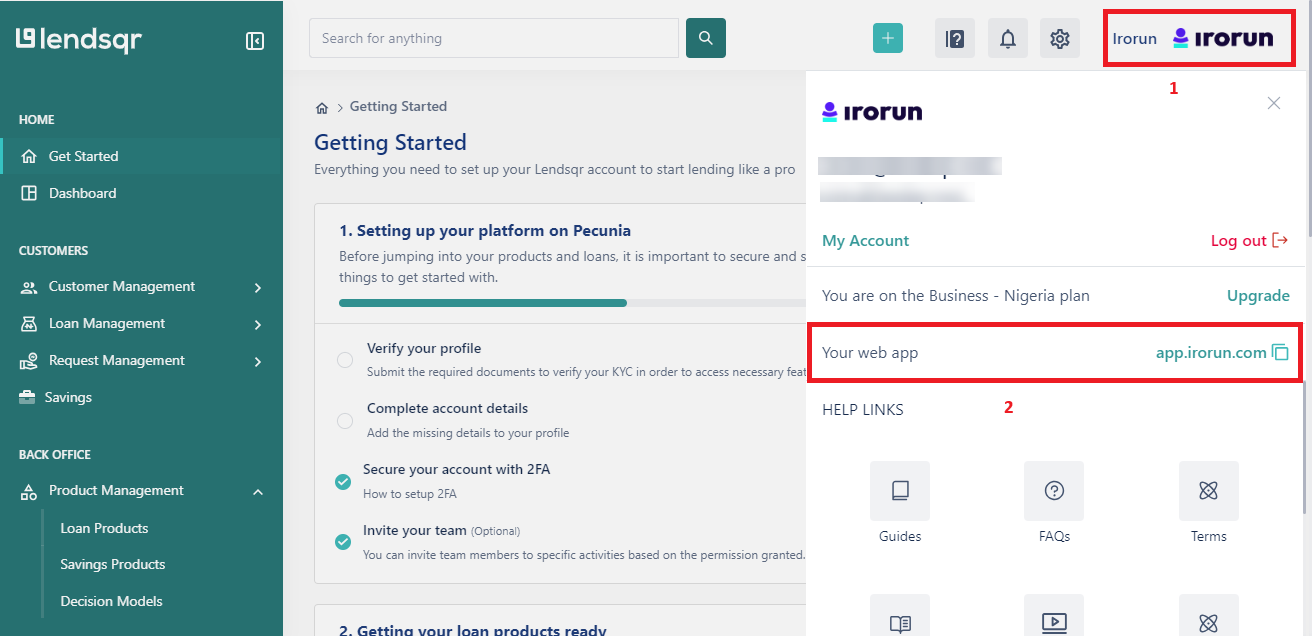Expand the Loan Management menu

tap(141, 323)
